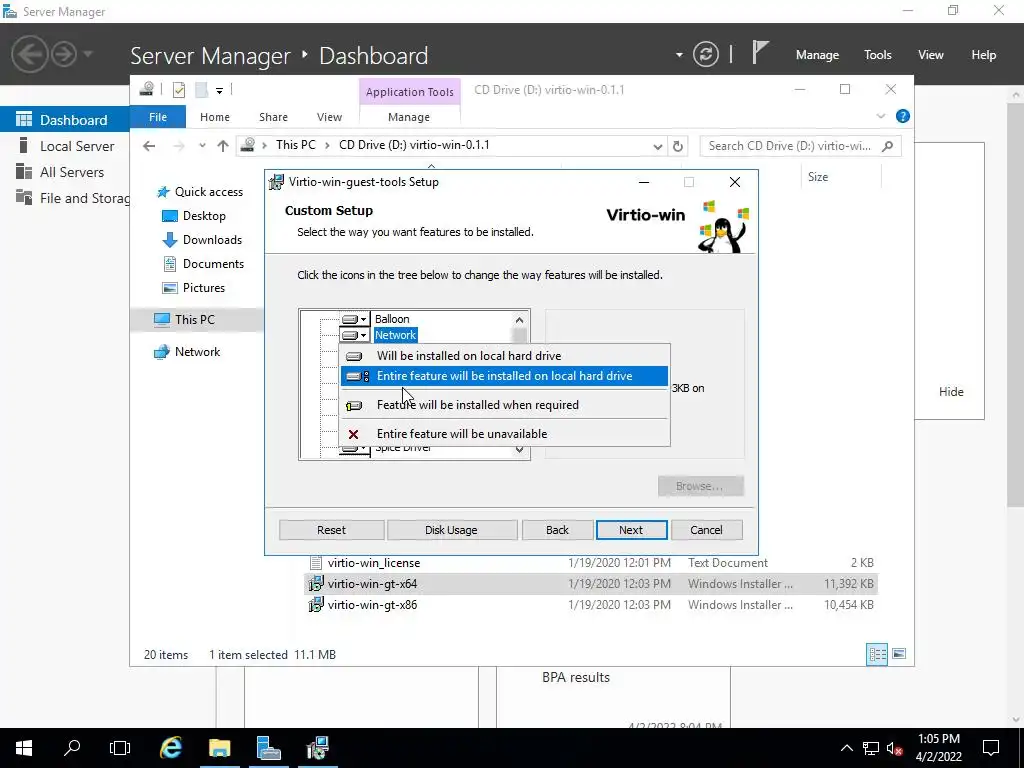Choose Feature will be installed when required

(x=505, y=405)
